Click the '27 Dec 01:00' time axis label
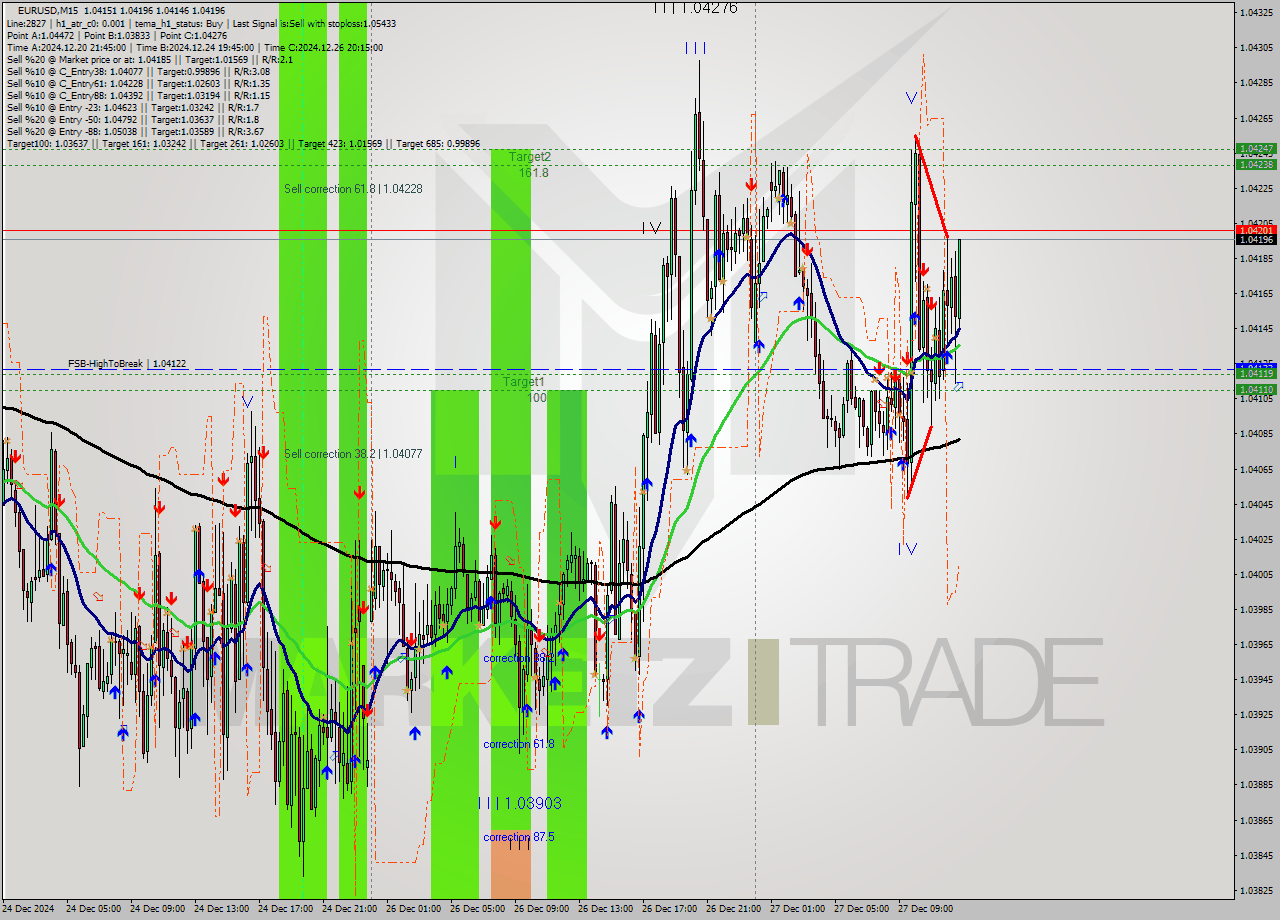The width and height of the screenshot is (1280, 920). (797, 909)
